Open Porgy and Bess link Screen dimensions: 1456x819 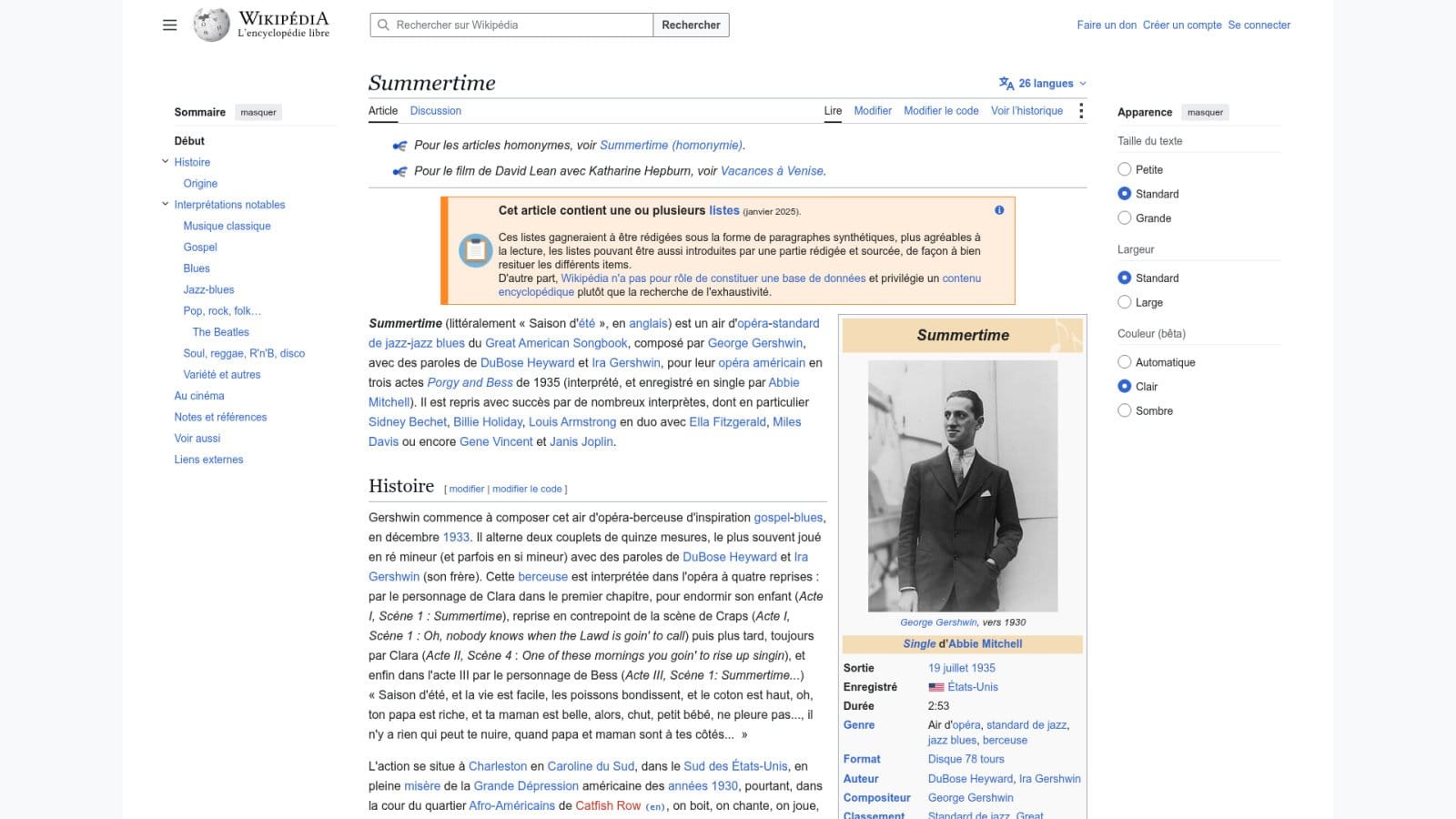point(470,382)
